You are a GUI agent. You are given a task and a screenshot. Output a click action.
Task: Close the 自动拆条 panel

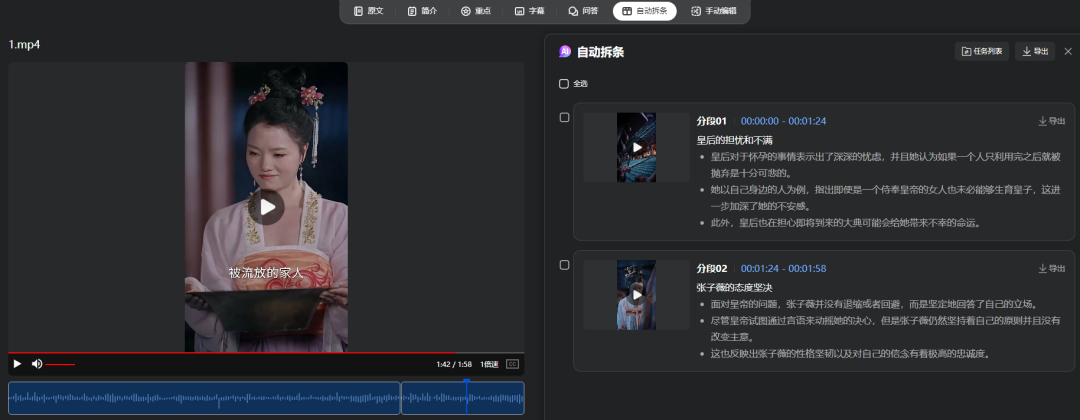pyautogui.click(x=1068, y=51)
